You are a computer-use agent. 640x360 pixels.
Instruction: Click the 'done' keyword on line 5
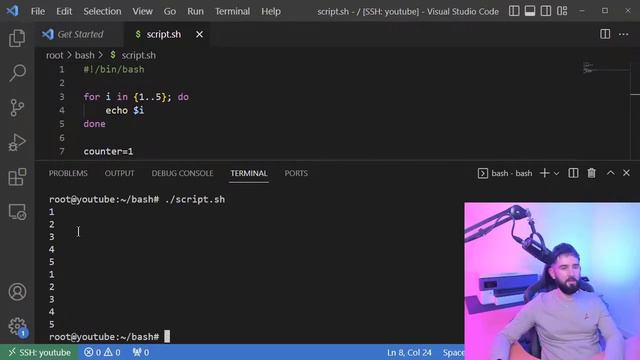(94, 124)
